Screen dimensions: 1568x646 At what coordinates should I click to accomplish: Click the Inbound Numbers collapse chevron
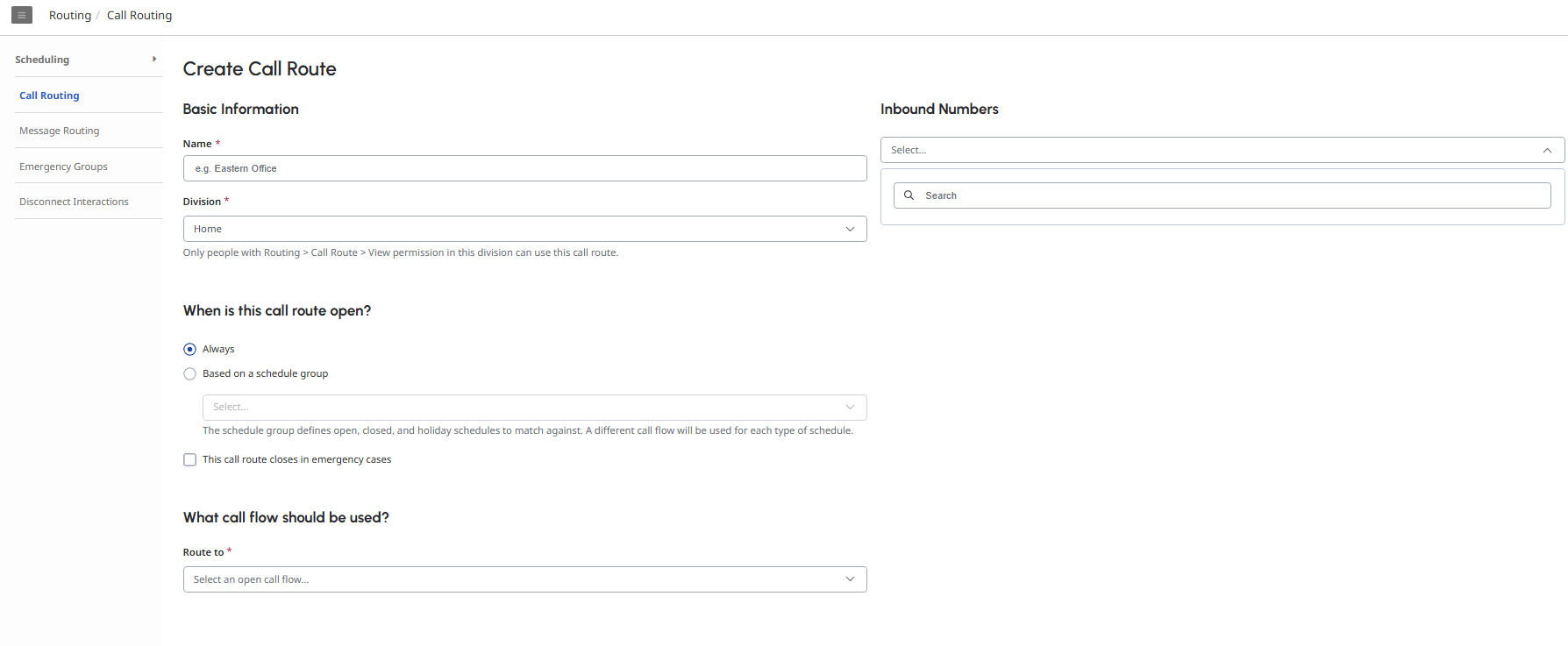point(1547,150)
